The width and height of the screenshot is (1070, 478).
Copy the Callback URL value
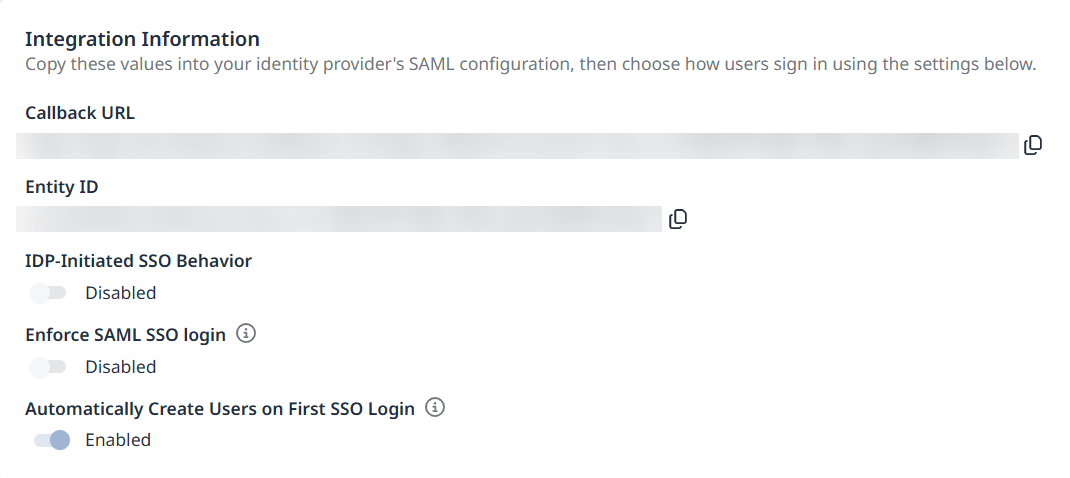click(1033, 145)
